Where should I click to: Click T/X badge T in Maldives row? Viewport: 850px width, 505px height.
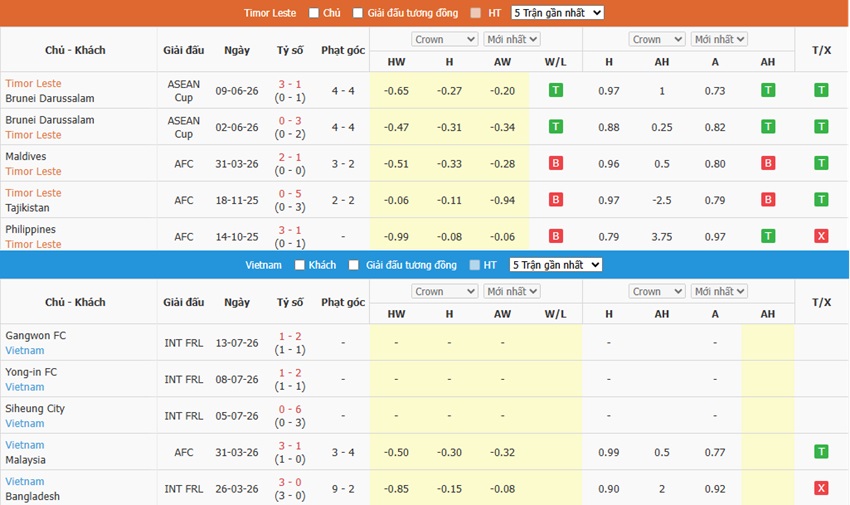(x=821, y=163)
